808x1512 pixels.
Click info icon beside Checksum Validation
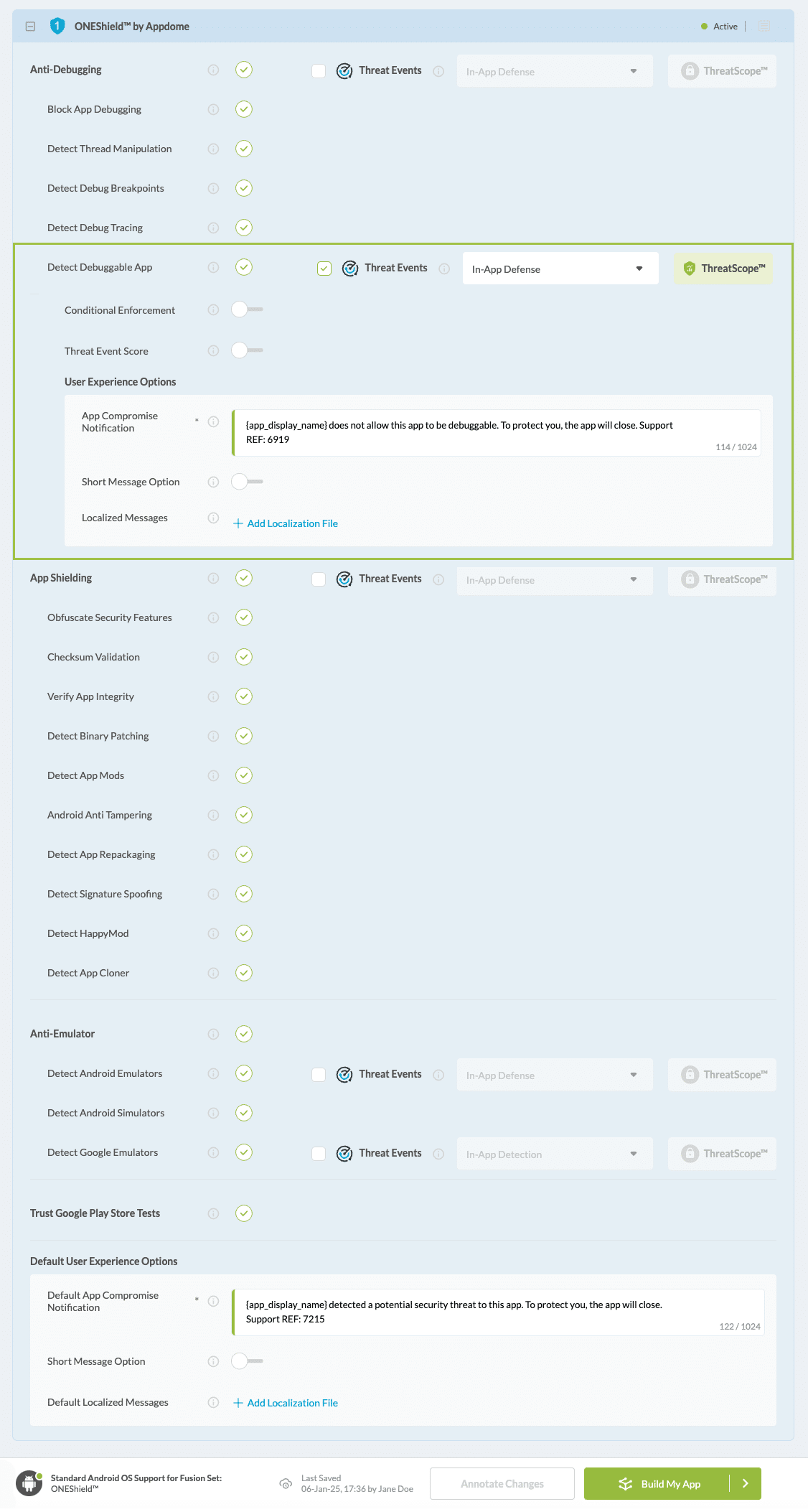click(213, 657)
